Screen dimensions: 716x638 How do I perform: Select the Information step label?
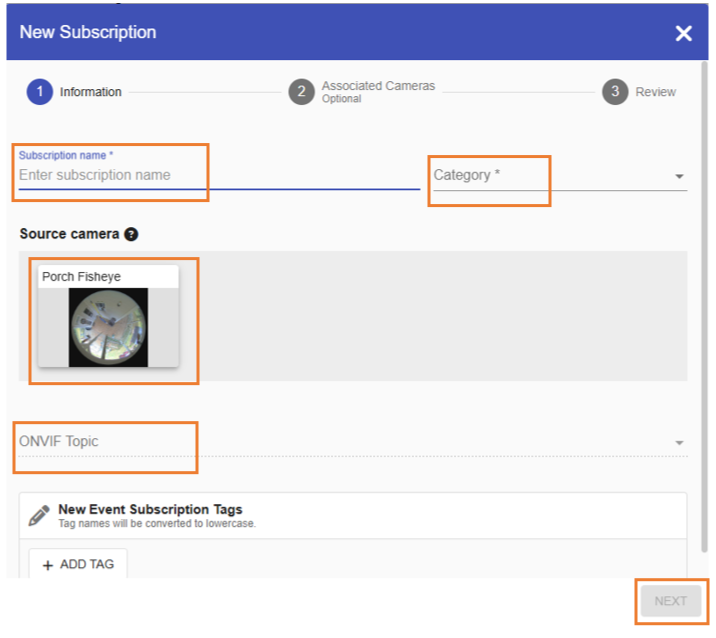pyautogui.click(x=90, y=92)
